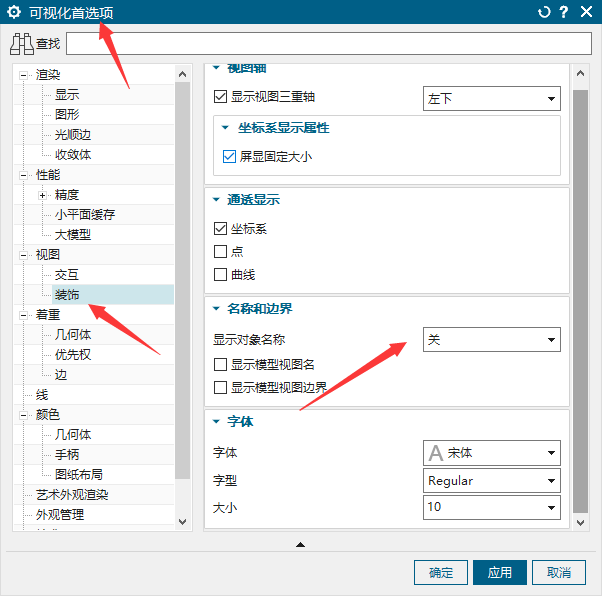
Task: Open help with the question mark icon
Action: 564,13
